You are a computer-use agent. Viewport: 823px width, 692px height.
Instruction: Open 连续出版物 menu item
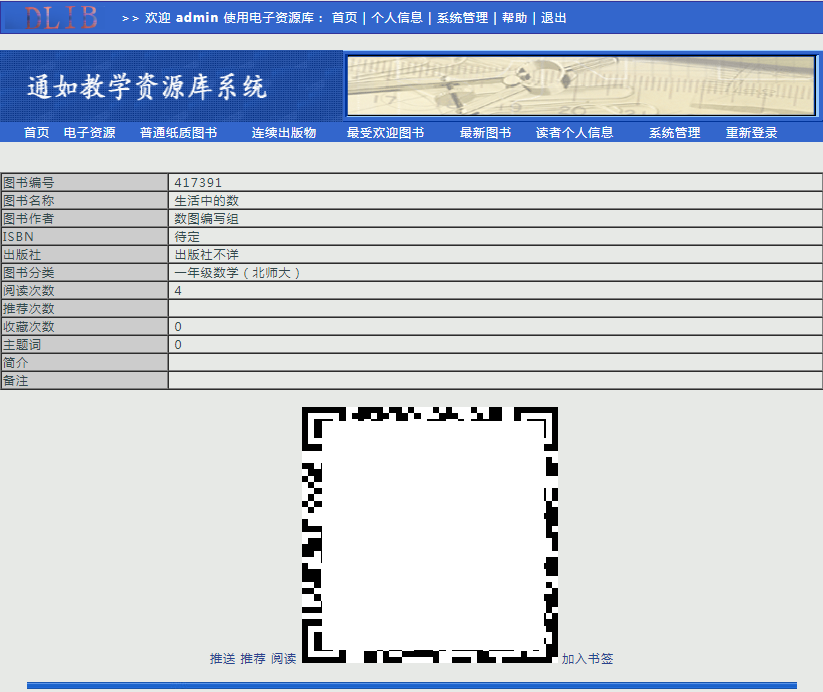tap(284, 133)
